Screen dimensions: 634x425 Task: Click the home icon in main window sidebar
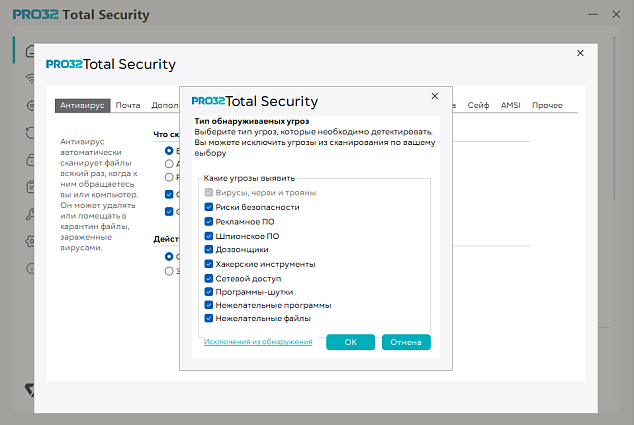[30, 51]
